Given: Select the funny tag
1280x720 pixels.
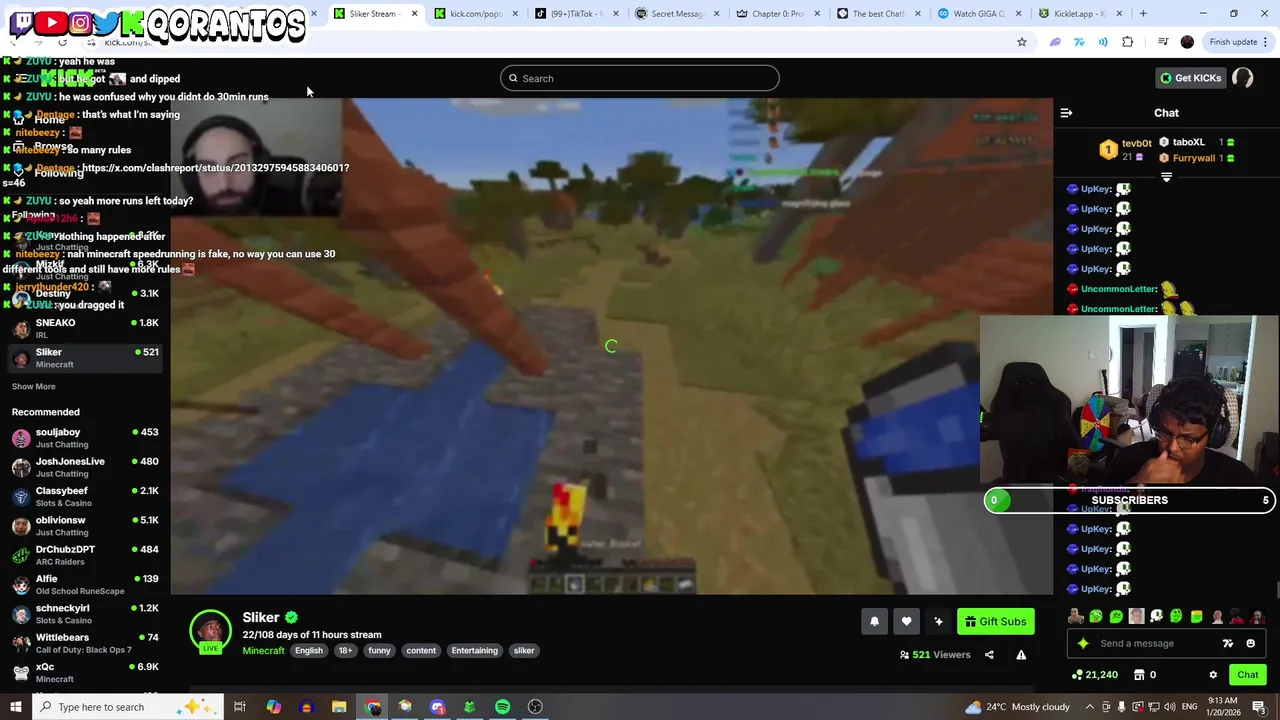Looking at the screenshot, I should (x=379, y=651).
